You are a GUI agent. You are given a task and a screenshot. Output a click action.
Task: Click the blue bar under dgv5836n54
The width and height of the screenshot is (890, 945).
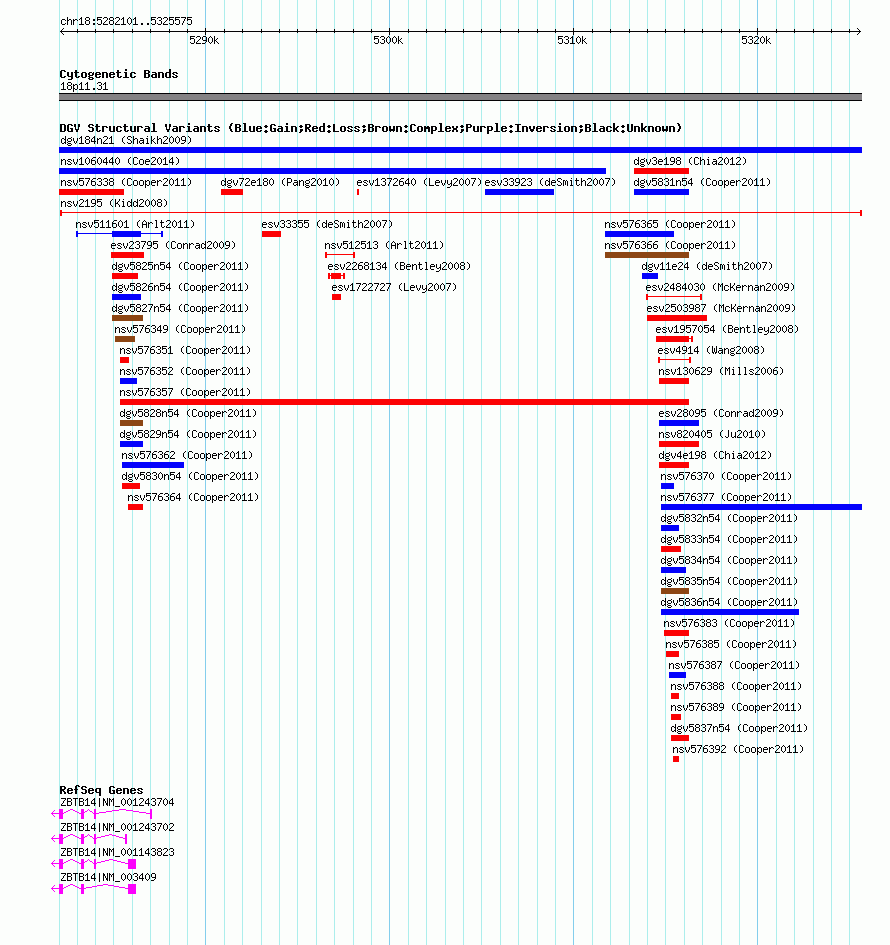(x=730, y=612)
